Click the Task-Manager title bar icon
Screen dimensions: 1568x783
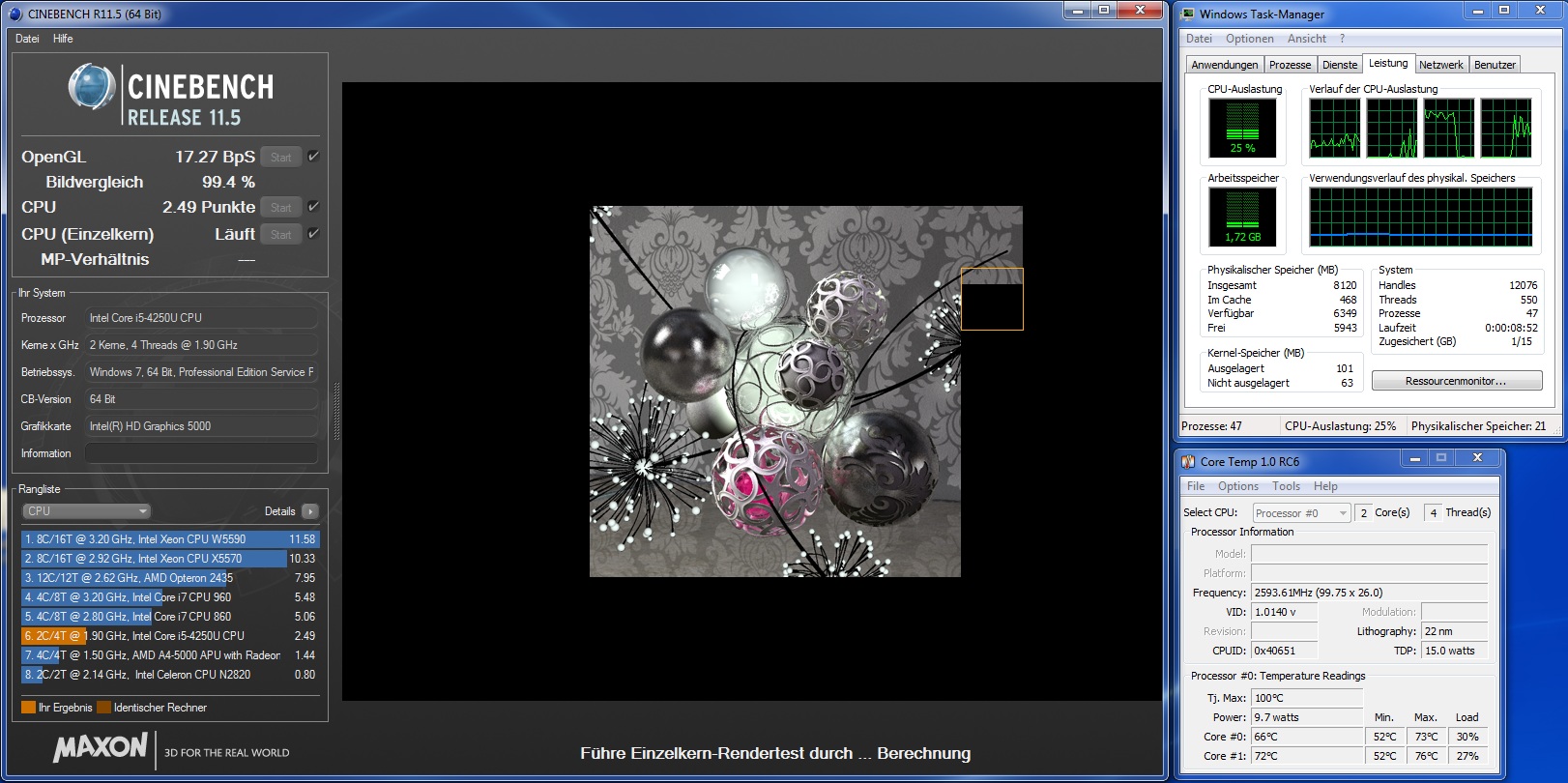click(x=1188, y=14)
